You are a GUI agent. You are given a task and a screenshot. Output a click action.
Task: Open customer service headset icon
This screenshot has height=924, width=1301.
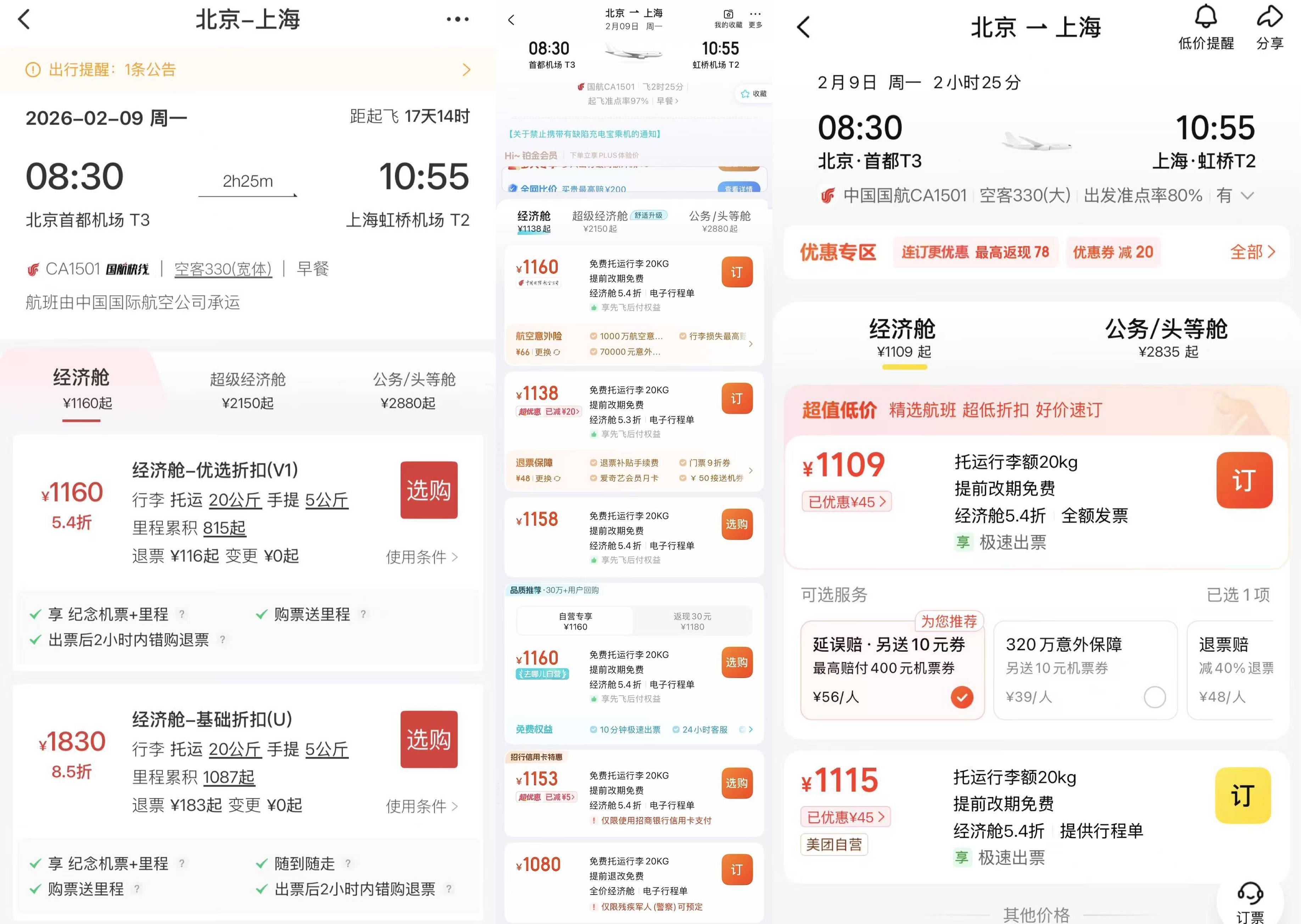[x=1250, y=893]
